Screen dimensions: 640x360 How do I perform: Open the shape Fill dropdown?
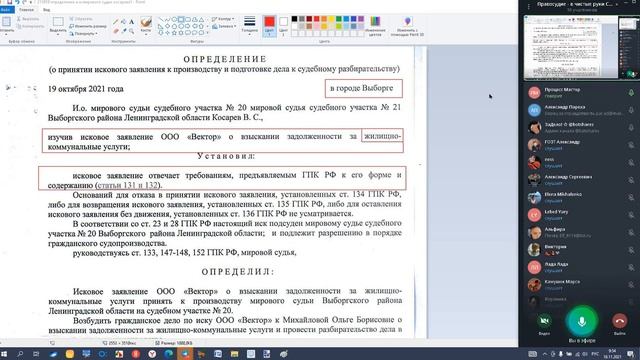224,26
